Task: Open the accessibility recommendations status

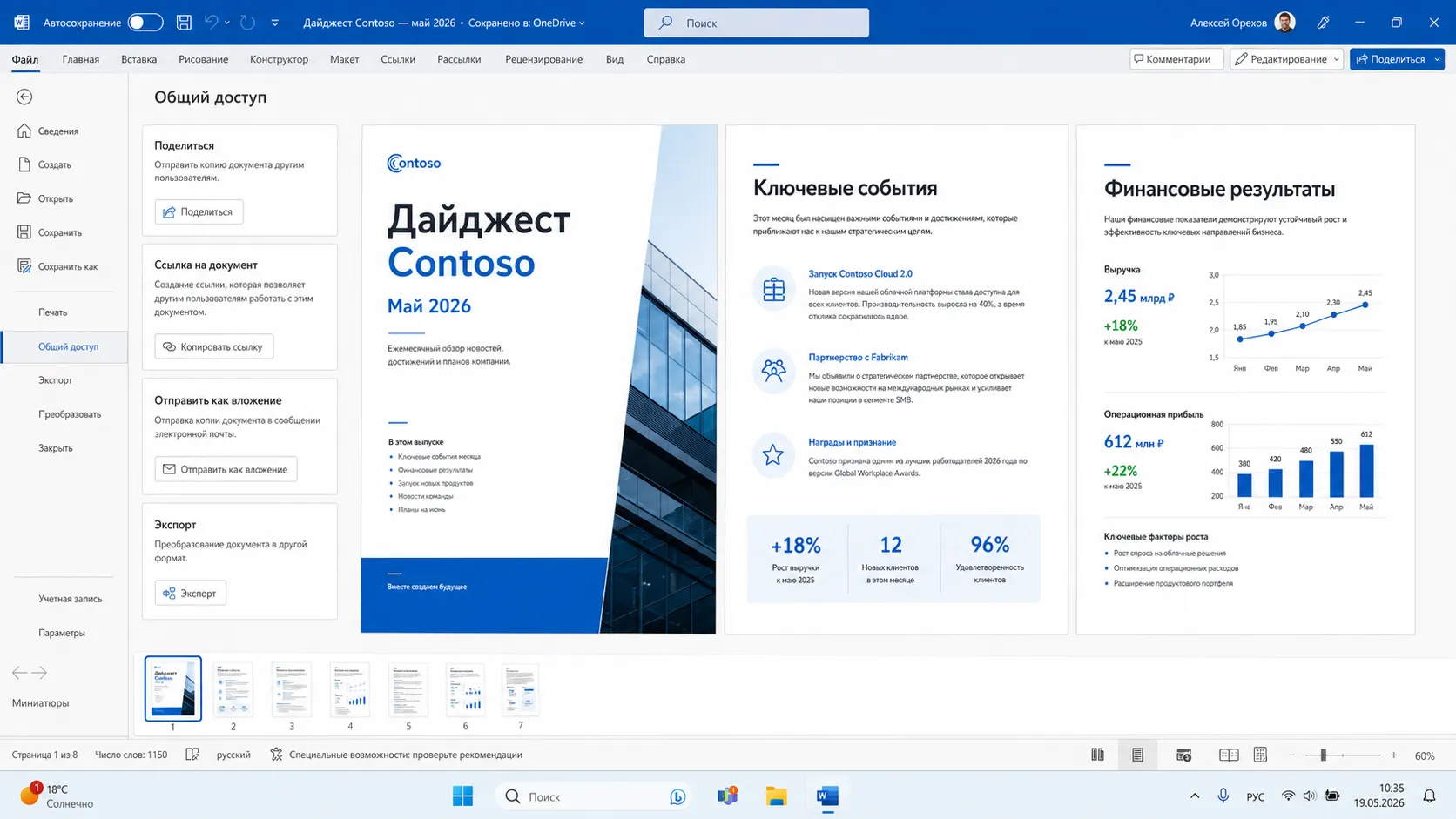Action: coord(396,755)
